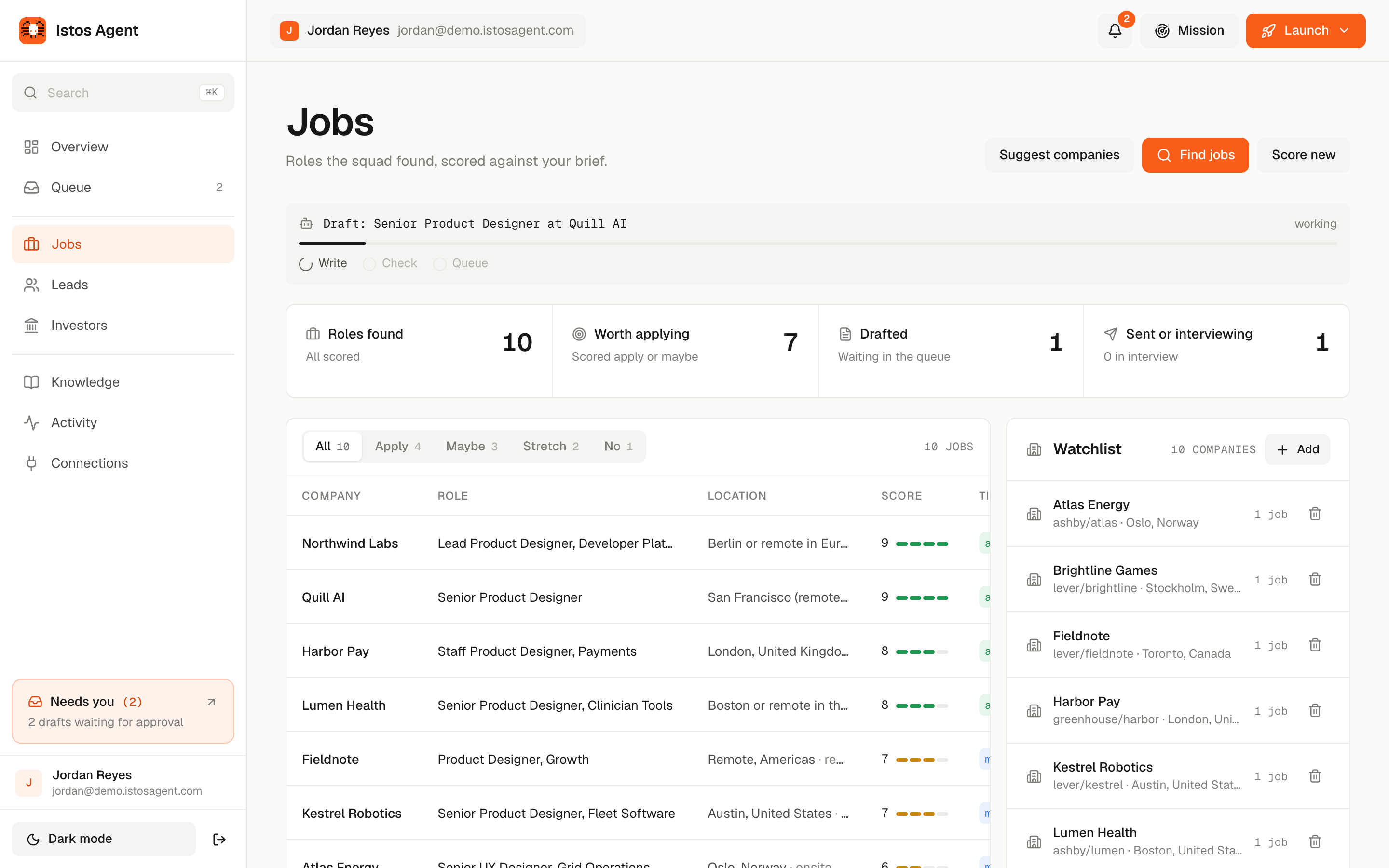
Task: Expand the Launch dropdown
Action: [1305, 30]
